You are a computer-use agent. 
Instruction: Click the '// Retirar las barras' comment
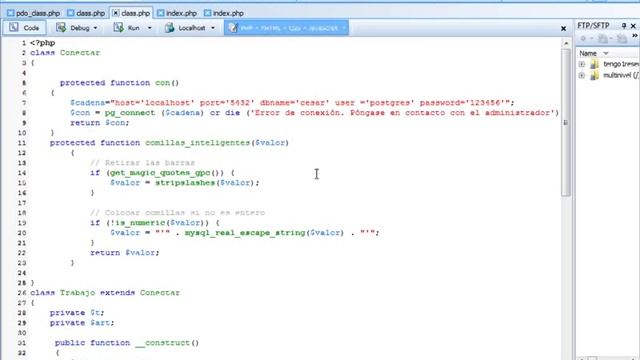click(142, 163)
